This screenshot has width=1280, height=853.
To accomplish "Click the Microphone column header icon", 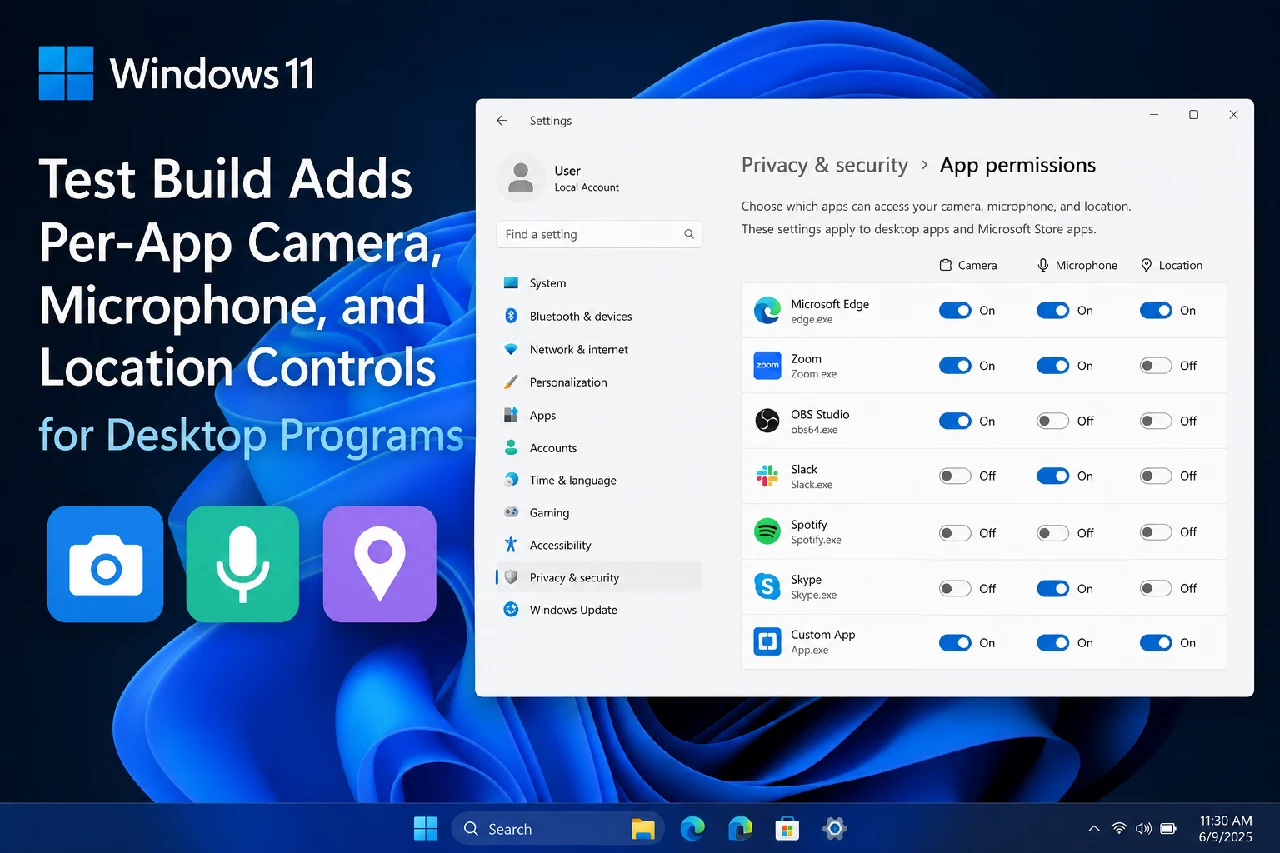I will tap(1043, 265).
